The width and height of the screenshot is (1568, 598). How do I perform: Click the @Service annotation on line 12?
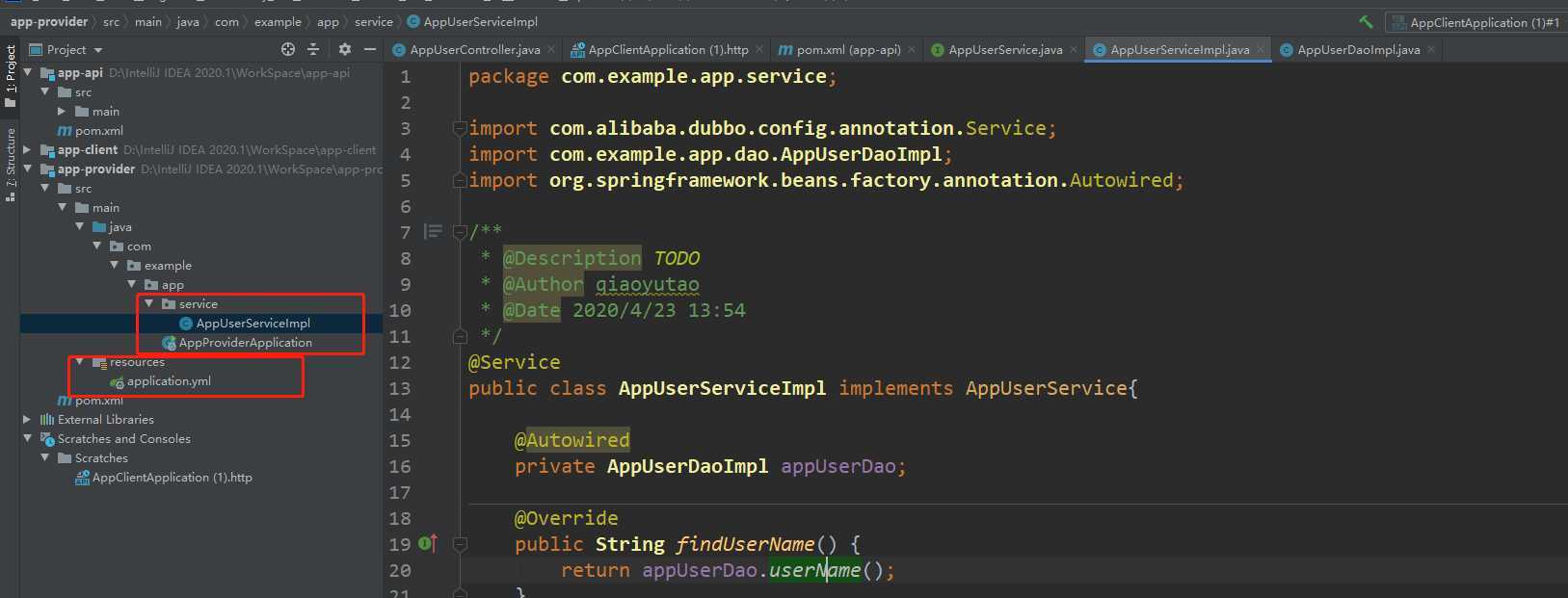pyautogui.click(x=514, y=362)
